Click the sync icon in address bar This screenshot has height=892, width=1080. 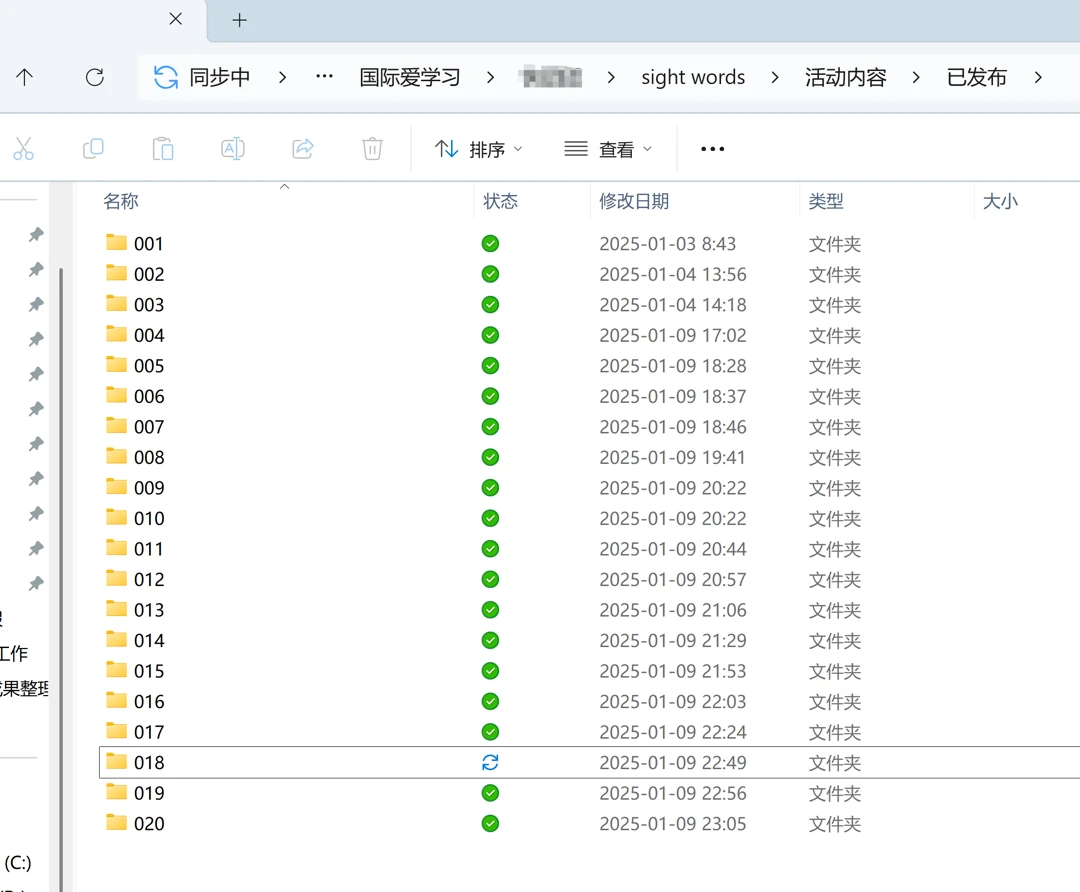[x=165, y=77]
